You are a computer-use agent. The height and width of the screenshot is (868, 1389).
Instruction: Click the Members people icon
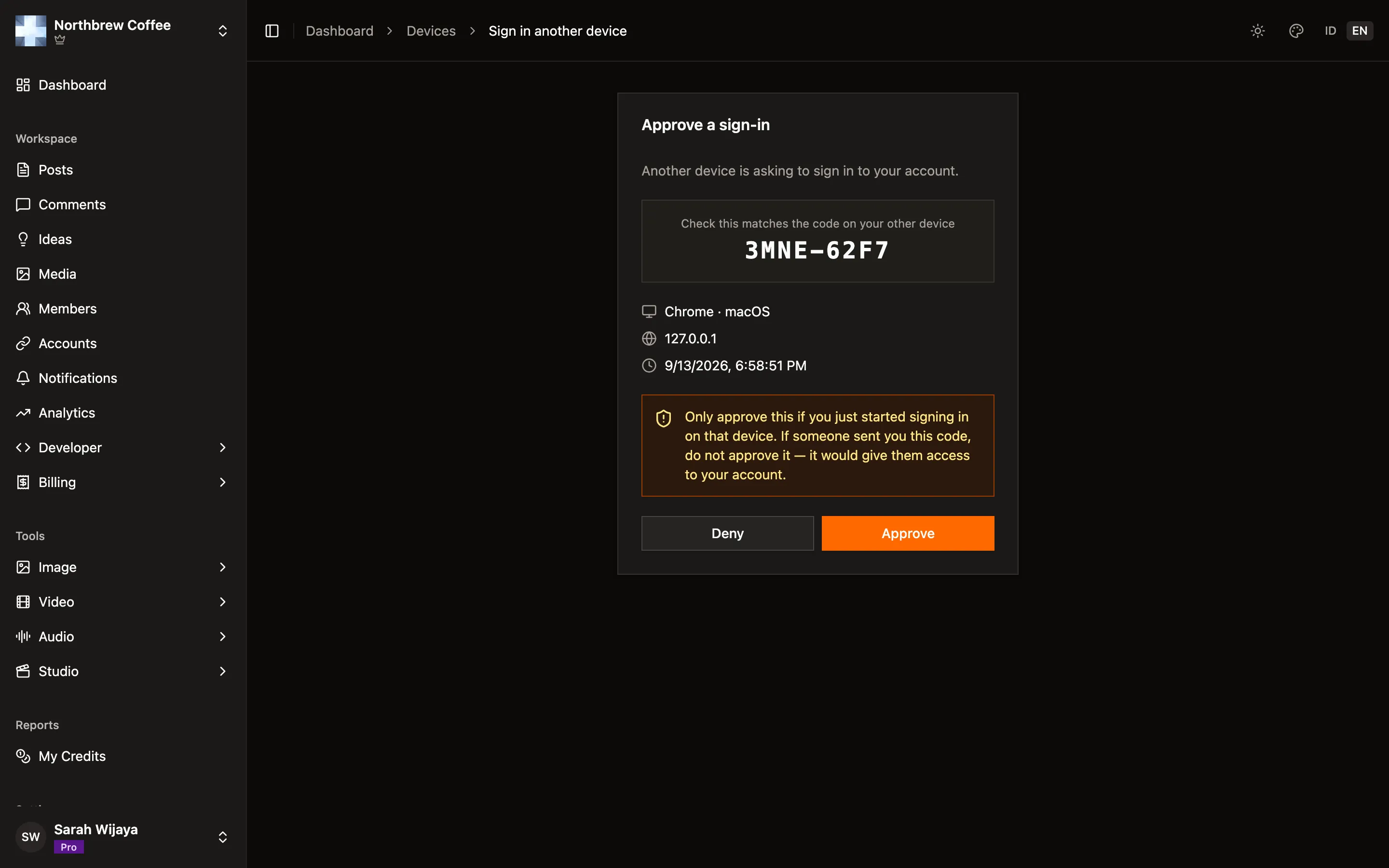coord(23,309)
